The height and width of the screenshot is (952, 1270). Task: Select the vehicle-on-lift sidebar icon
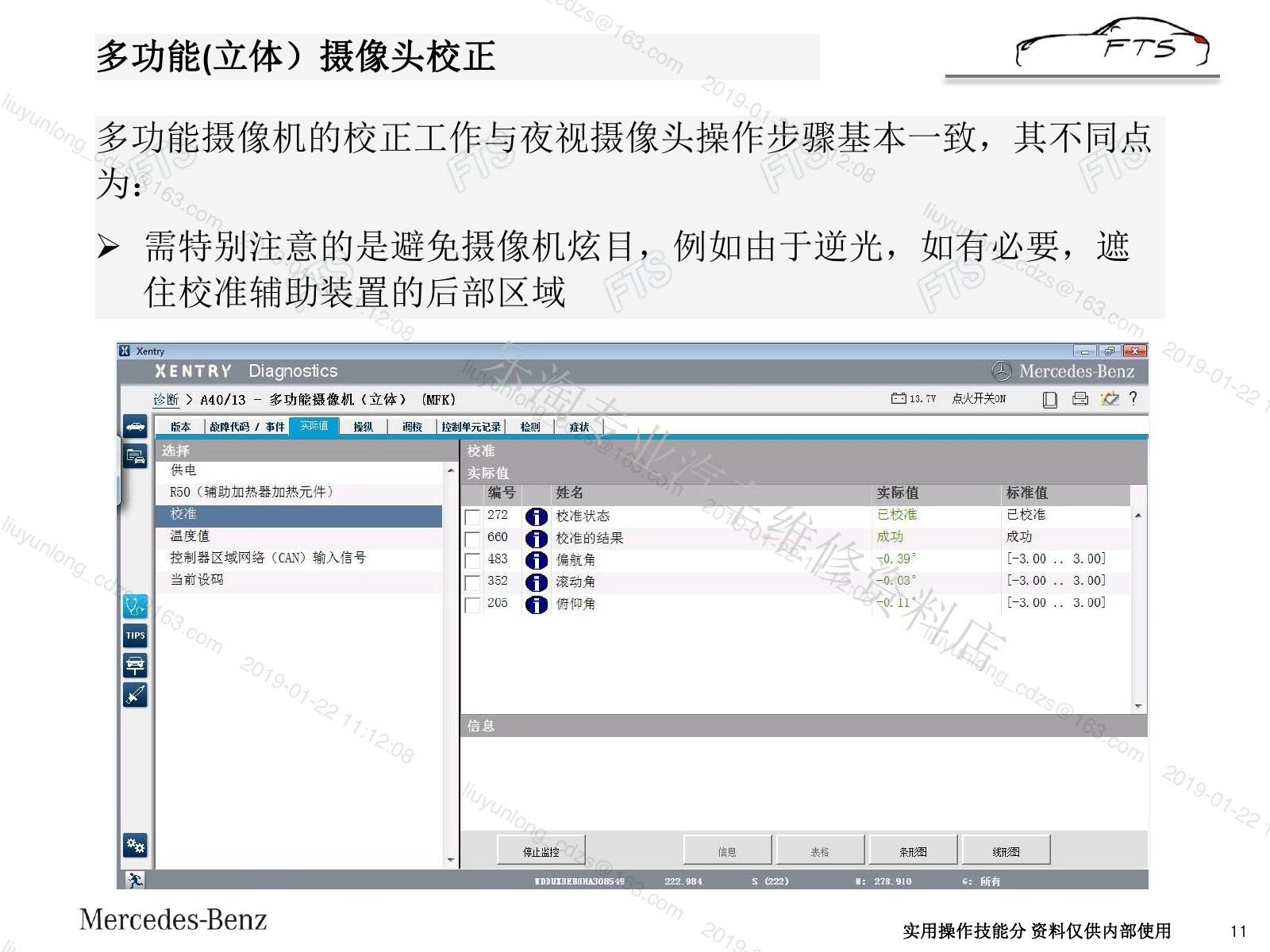(135, 665)
